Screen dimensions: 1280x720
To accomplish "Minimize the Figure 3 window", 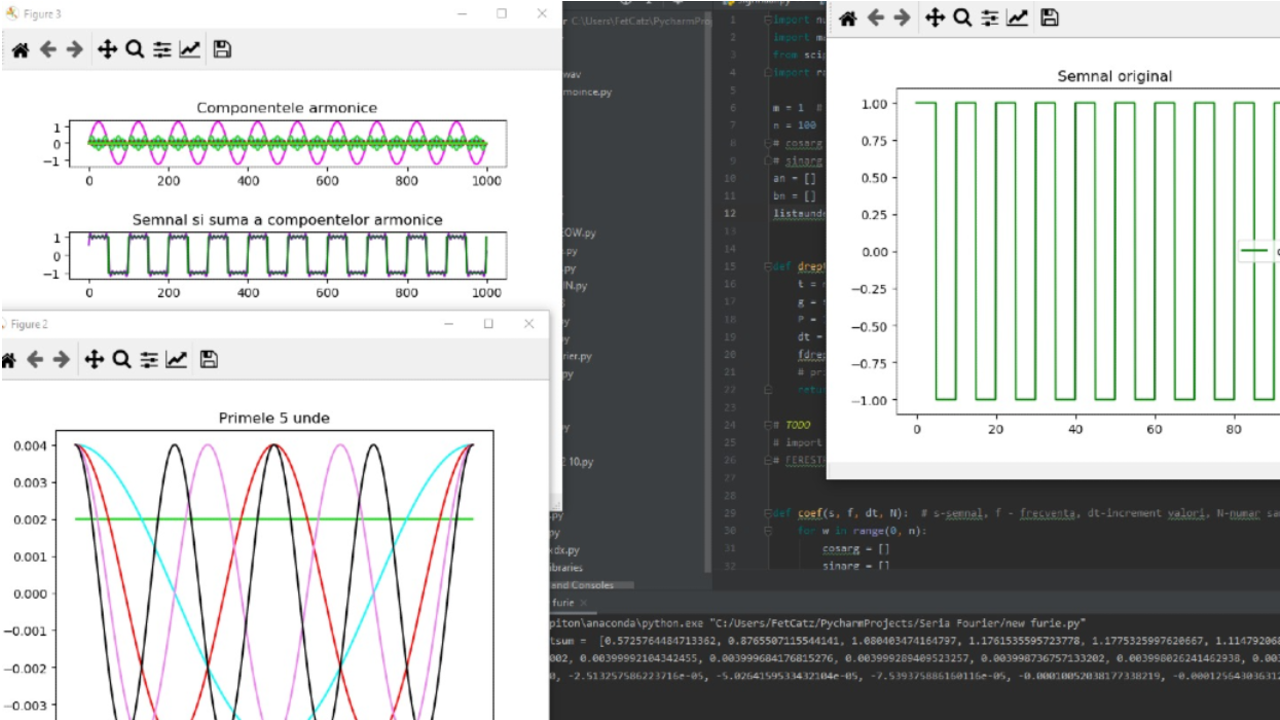I will click(x=462, y=14).
